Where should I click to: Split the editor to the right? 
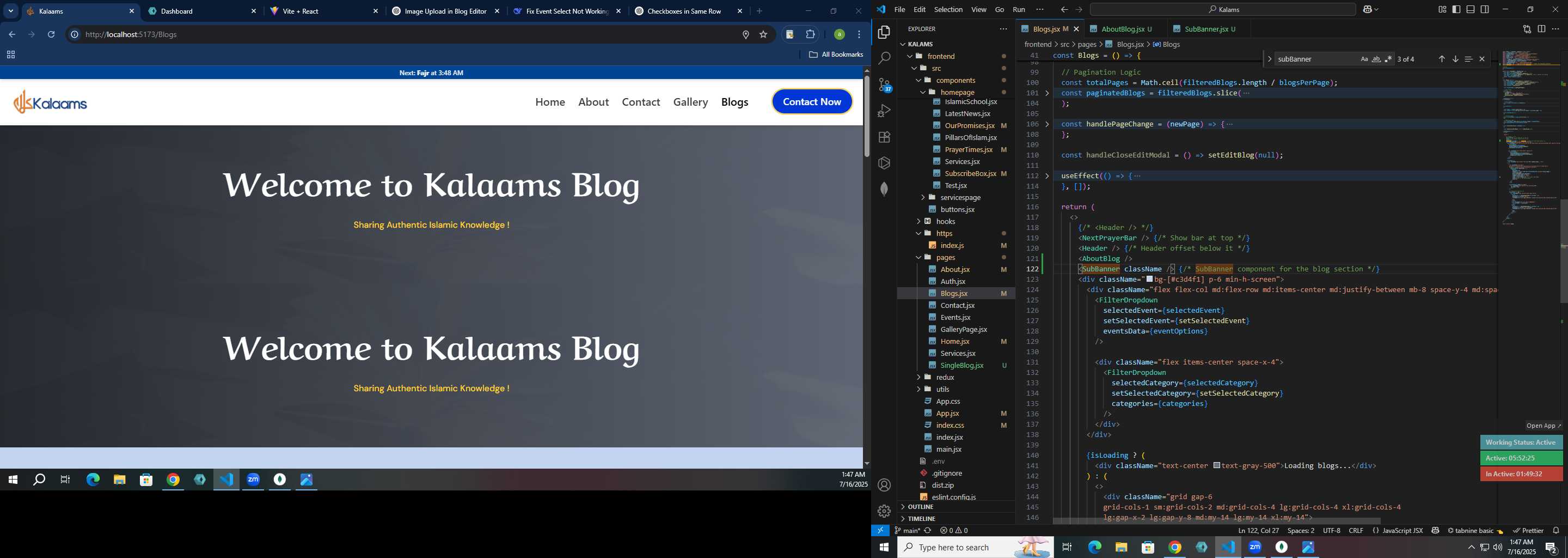click(x=1541, y=29)
